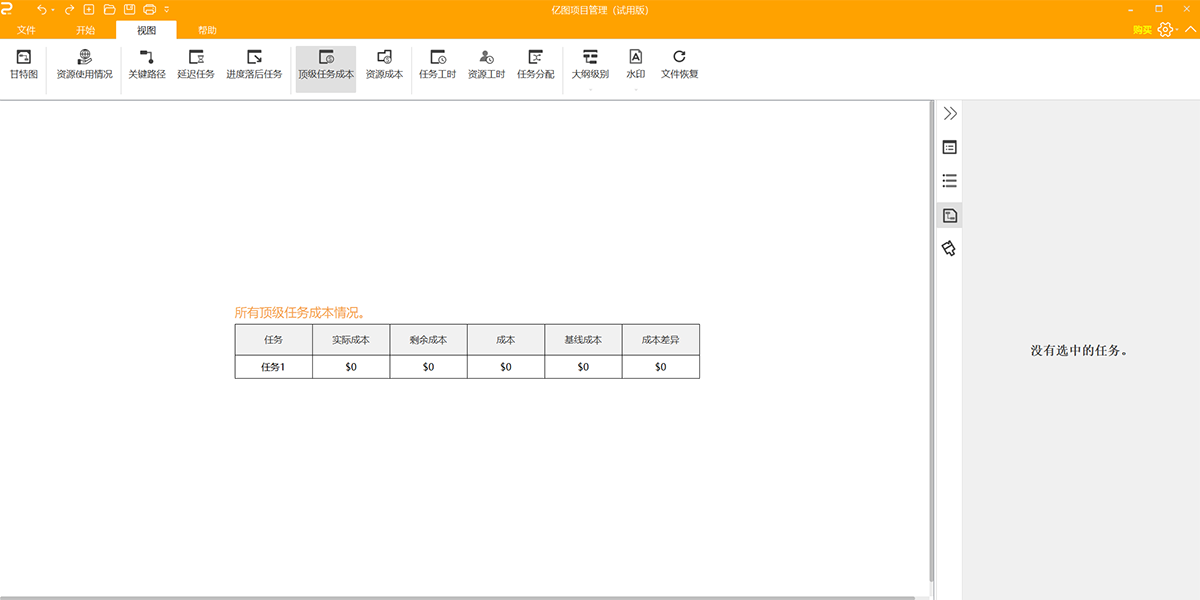Image resolution: width=1200 pixels, height=600 pixels.
Task: Open the Gantt chart view
Action: pyautogui.click(x=21, y=67)
